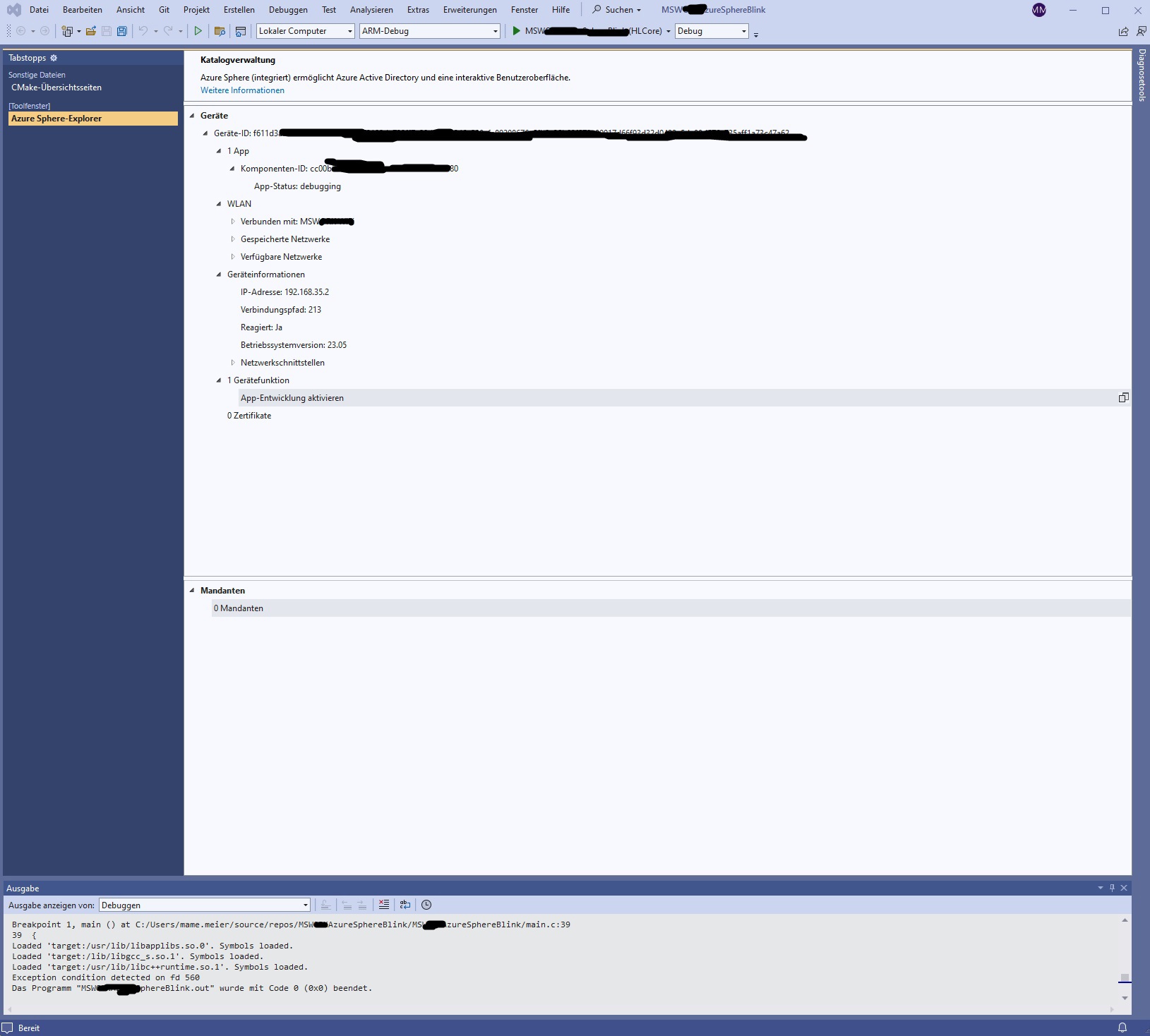Select the IP-Adresse 192.168.35.2 row
This screenshot has height=1036, width=1150.
click(x=284, y=292)
